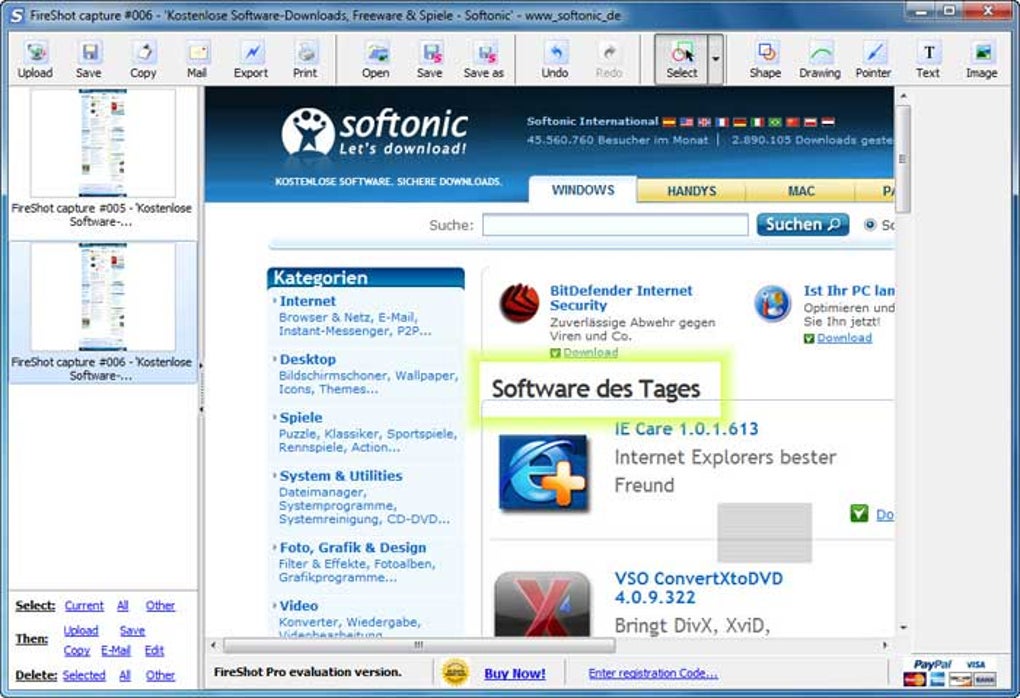Click the All link in Select row
1020x698 pixels.
coord(122,606)
